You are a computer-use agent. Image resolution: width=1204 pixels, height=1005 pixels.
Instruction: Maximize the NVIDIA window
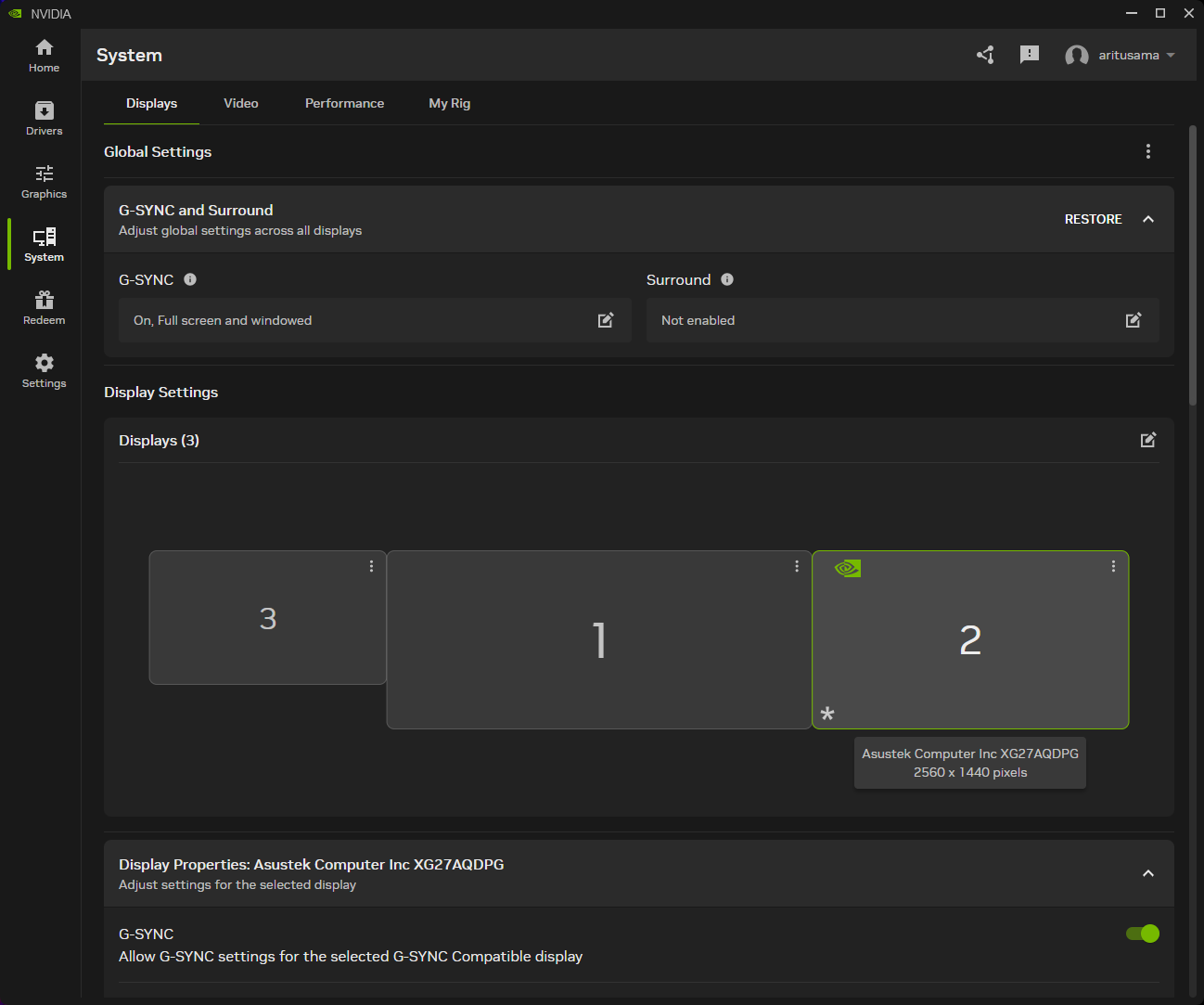click(x=1160, y=13)
